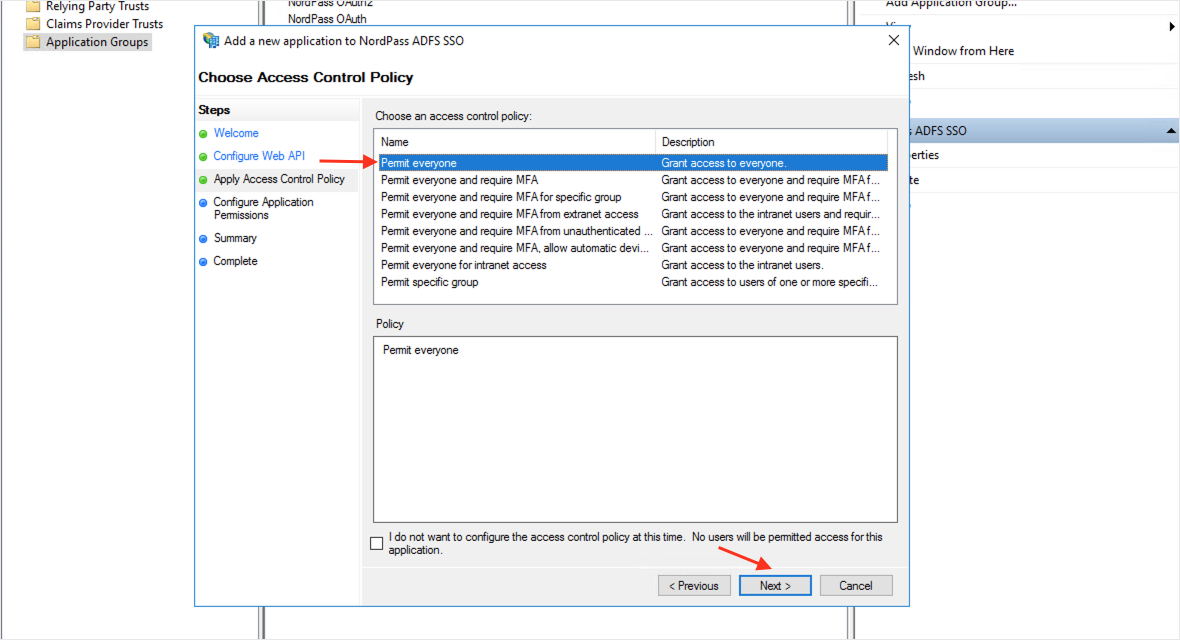The width and height of the screenshot is (1180, 640).
Task: Click the Relying Party Trusts folder icon
Action: 33,6
